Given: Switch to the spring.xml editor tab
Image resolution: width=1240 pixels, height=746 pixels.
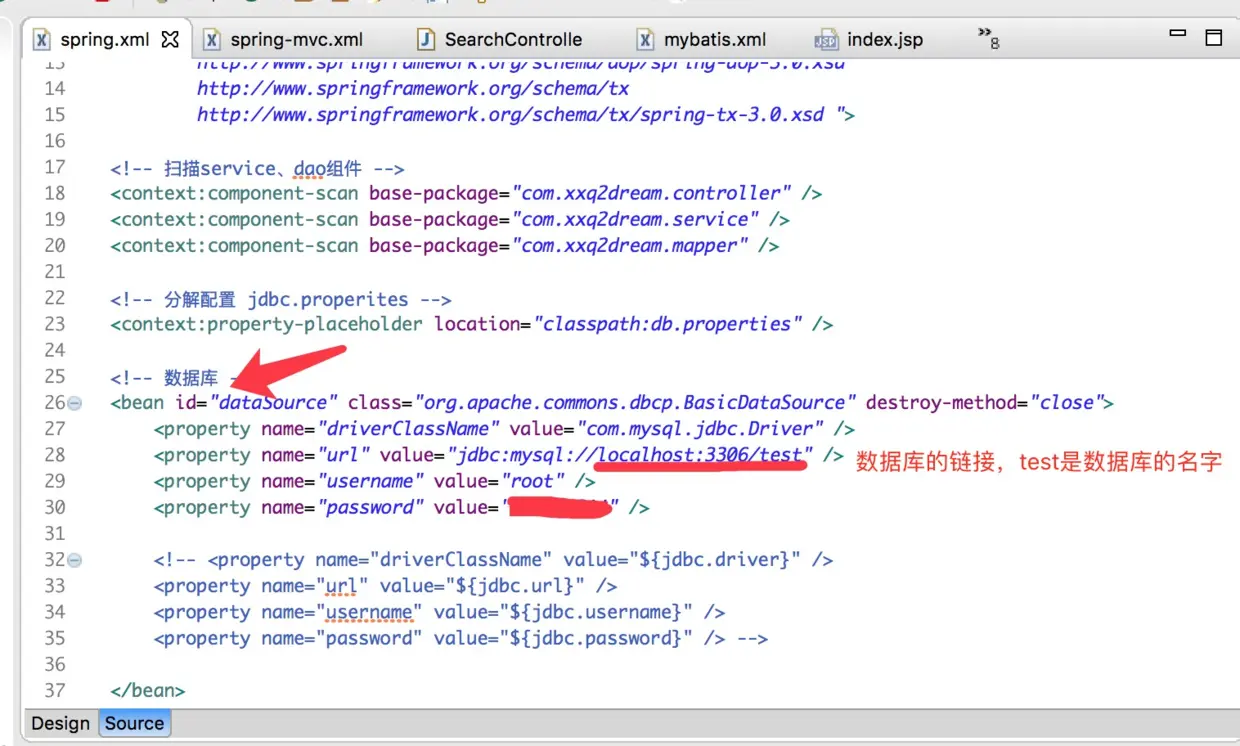Looking at the screenshot, I should pos(105,40).
